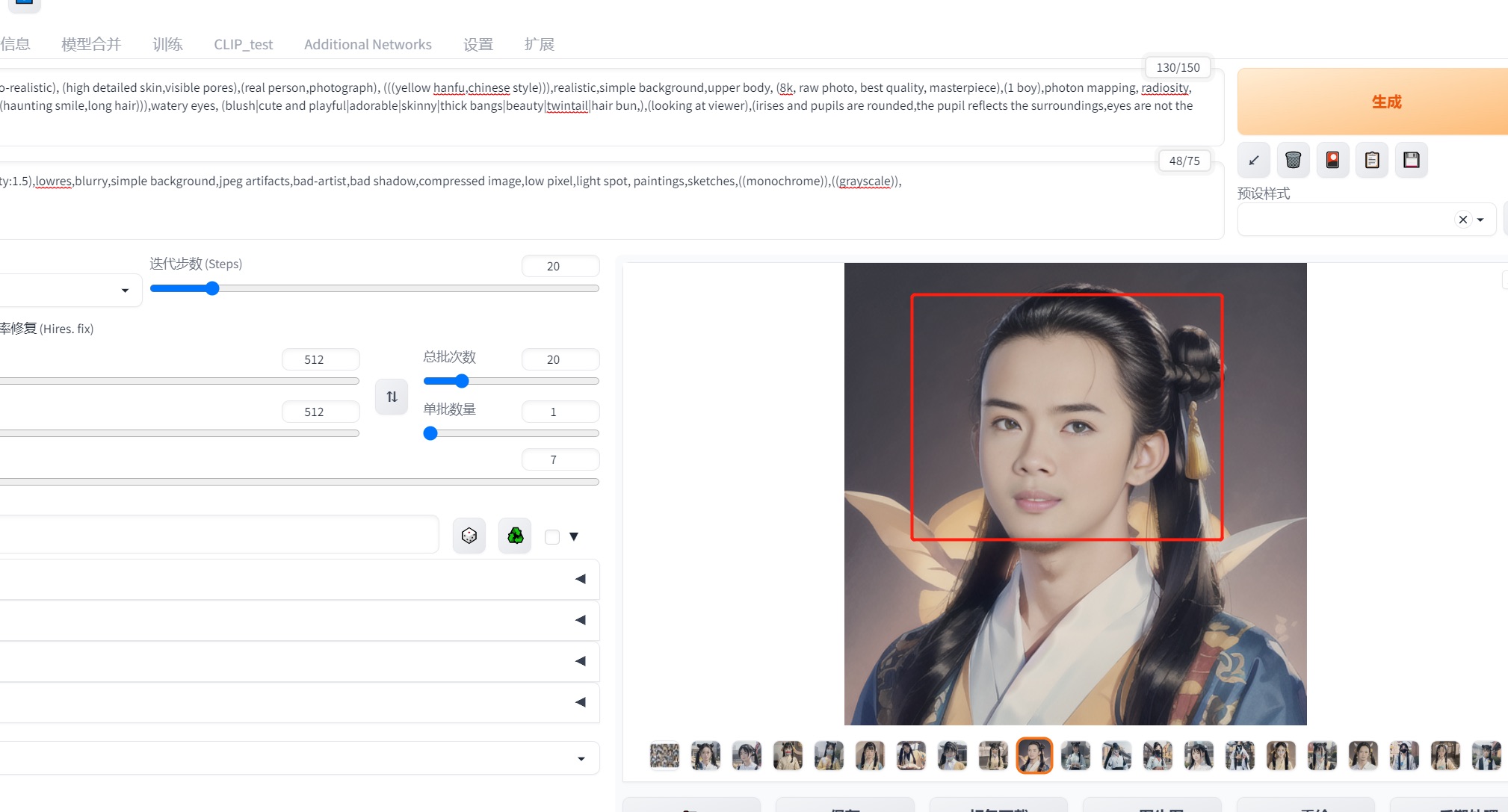Open the 设置 settings tab
Screen dimensions: 1508x812
click(x=478, y=44)
